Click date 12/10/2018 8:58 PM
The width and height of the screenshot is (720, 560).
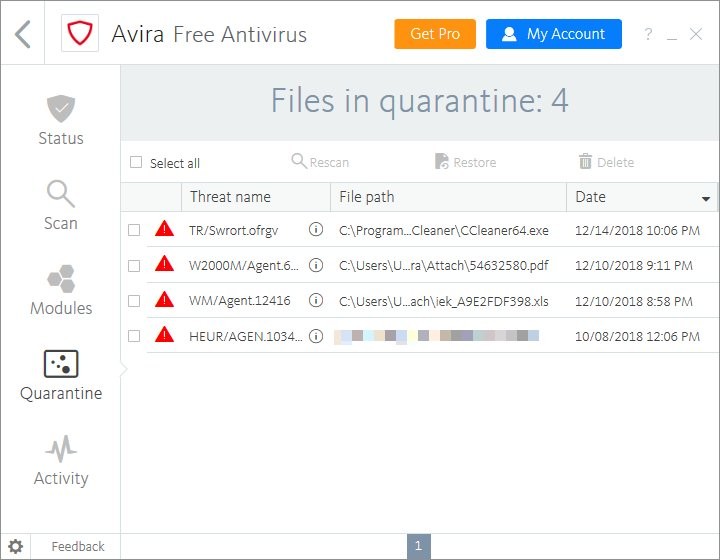point(634,302)
